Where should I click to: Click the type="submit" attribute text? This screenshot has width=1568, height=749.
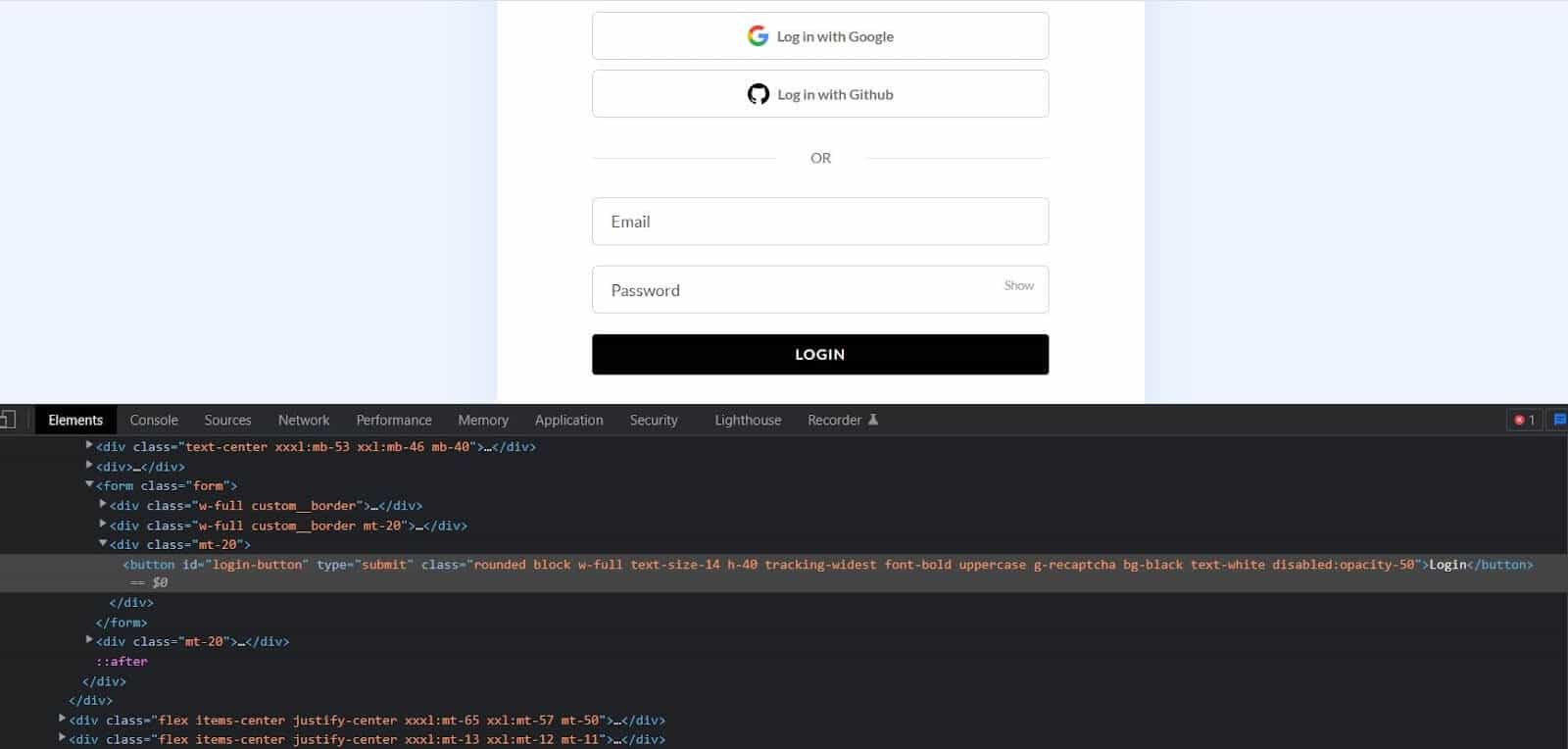tap(365, 565)
